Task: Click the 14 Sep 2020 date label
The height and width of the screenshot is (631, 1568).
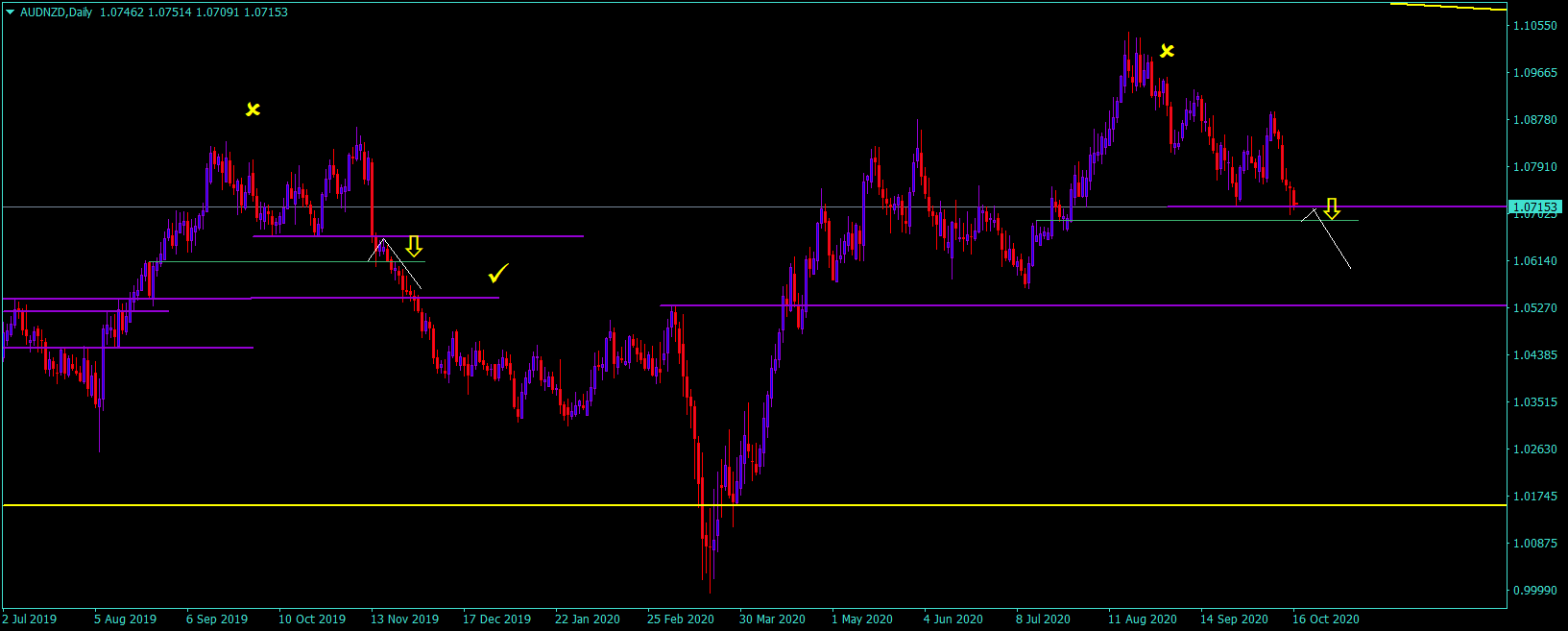Action: coord(1234,619)
